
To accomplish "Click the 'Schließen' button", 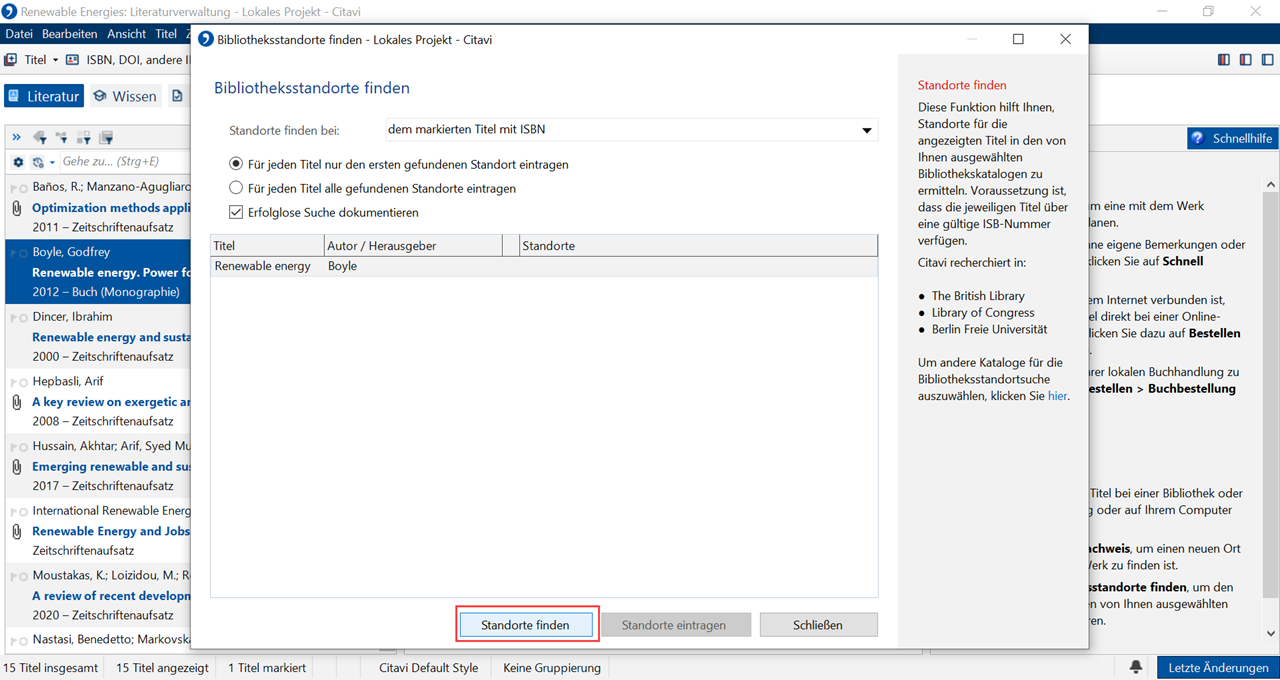I will pyautogui.click(x=817, y=625).
